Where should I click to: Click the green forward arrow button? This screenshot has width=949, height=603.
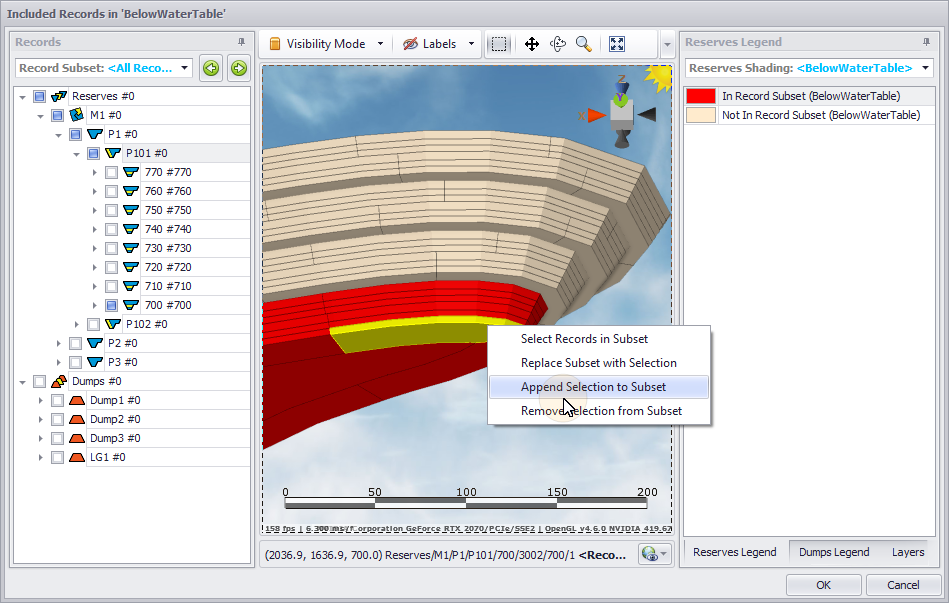coord(238,68)
